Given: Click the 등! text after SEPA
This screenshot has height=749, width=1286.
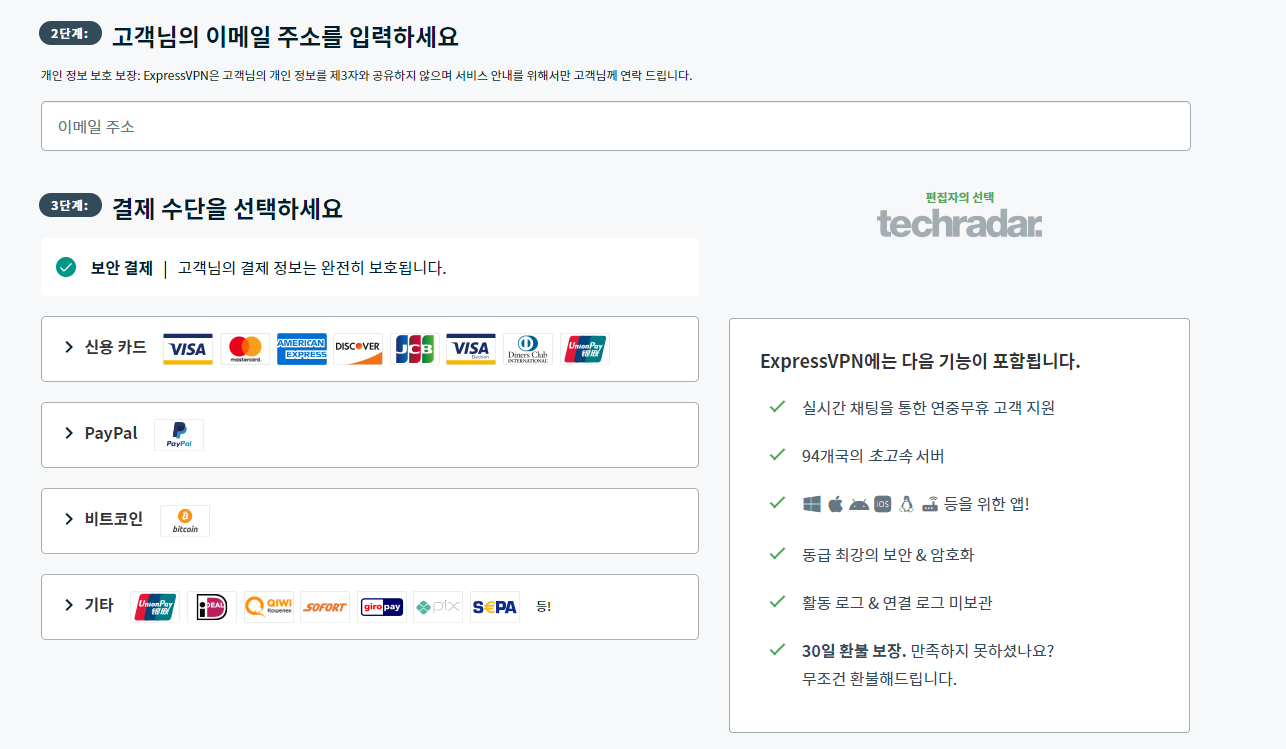Looking at the screenshot, I should click(544, 606).
